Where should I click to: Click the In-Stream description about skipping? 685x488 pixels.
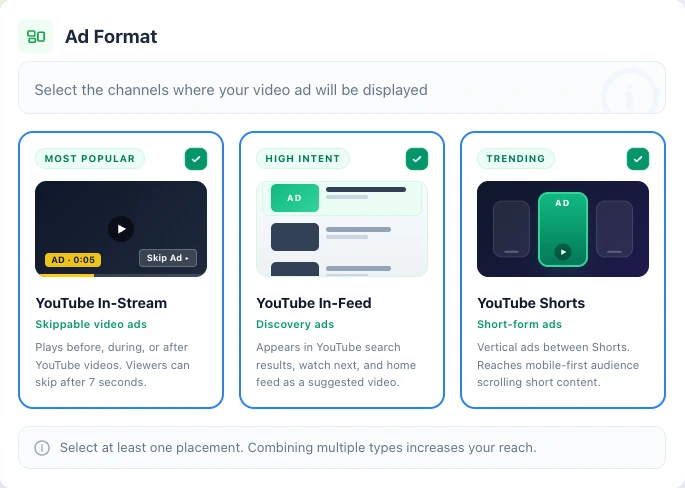pos(112,365)
